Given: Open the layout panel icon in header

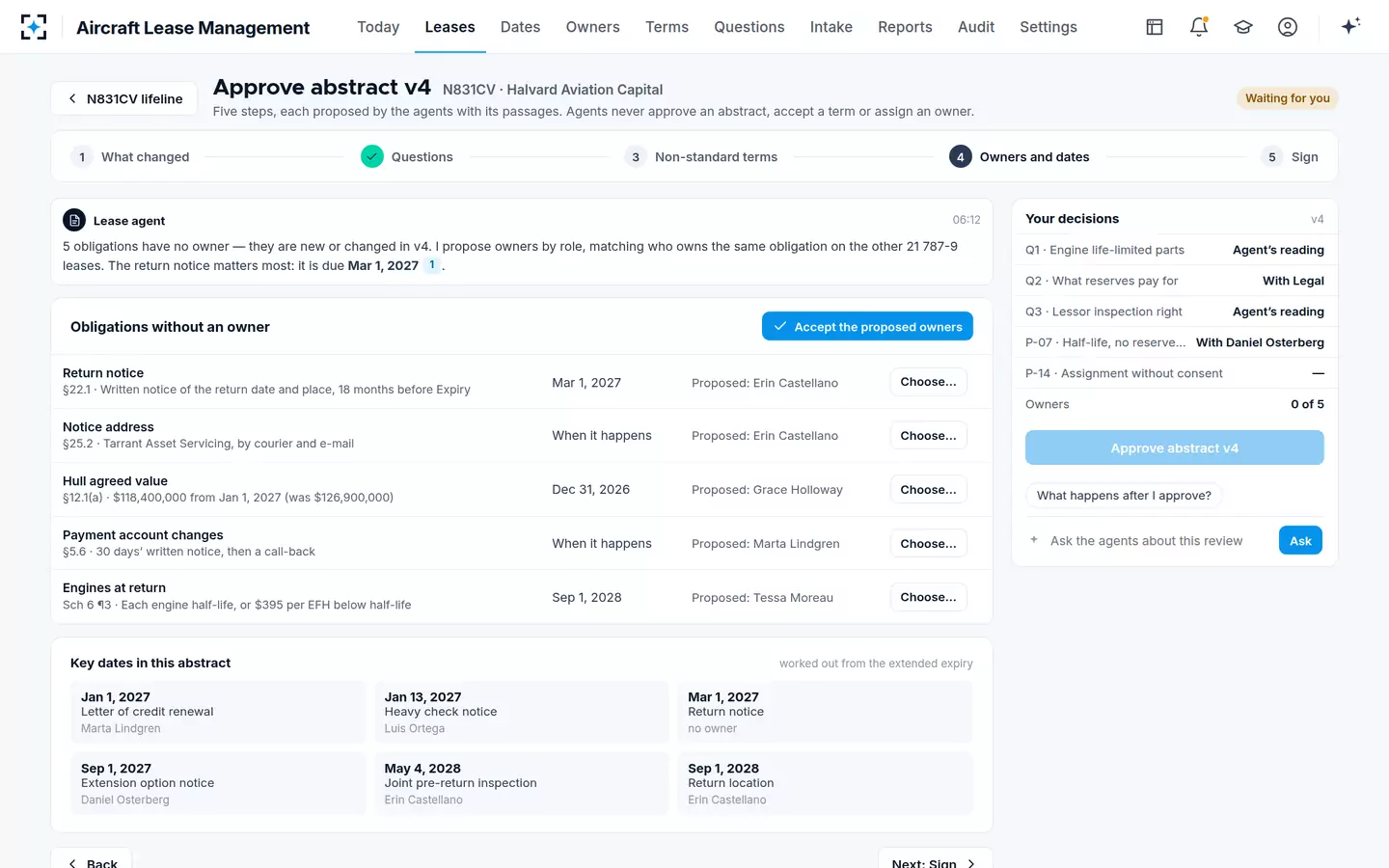Looking at the screenshot, I should [x=1155, y=27].
